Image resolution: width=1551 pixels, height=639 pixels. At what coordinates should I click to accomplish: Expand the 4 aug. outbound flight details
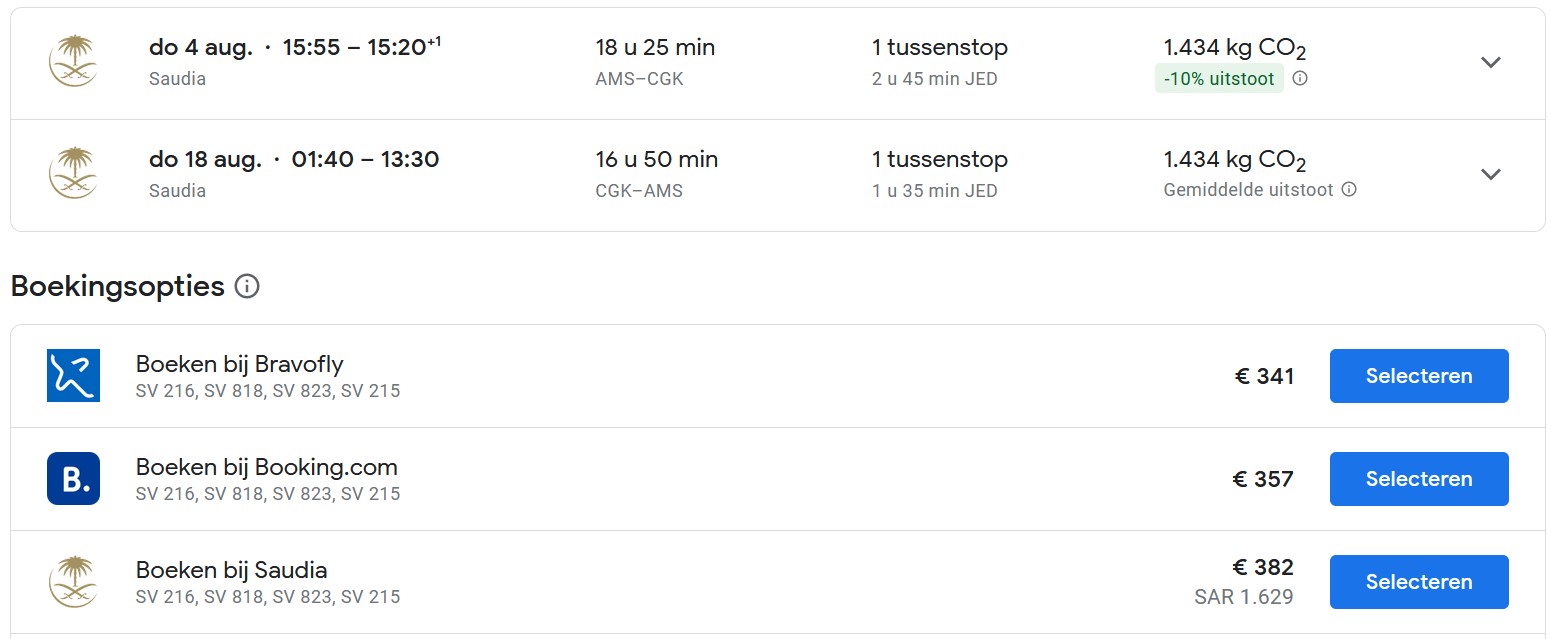[x=1491, y=62]
